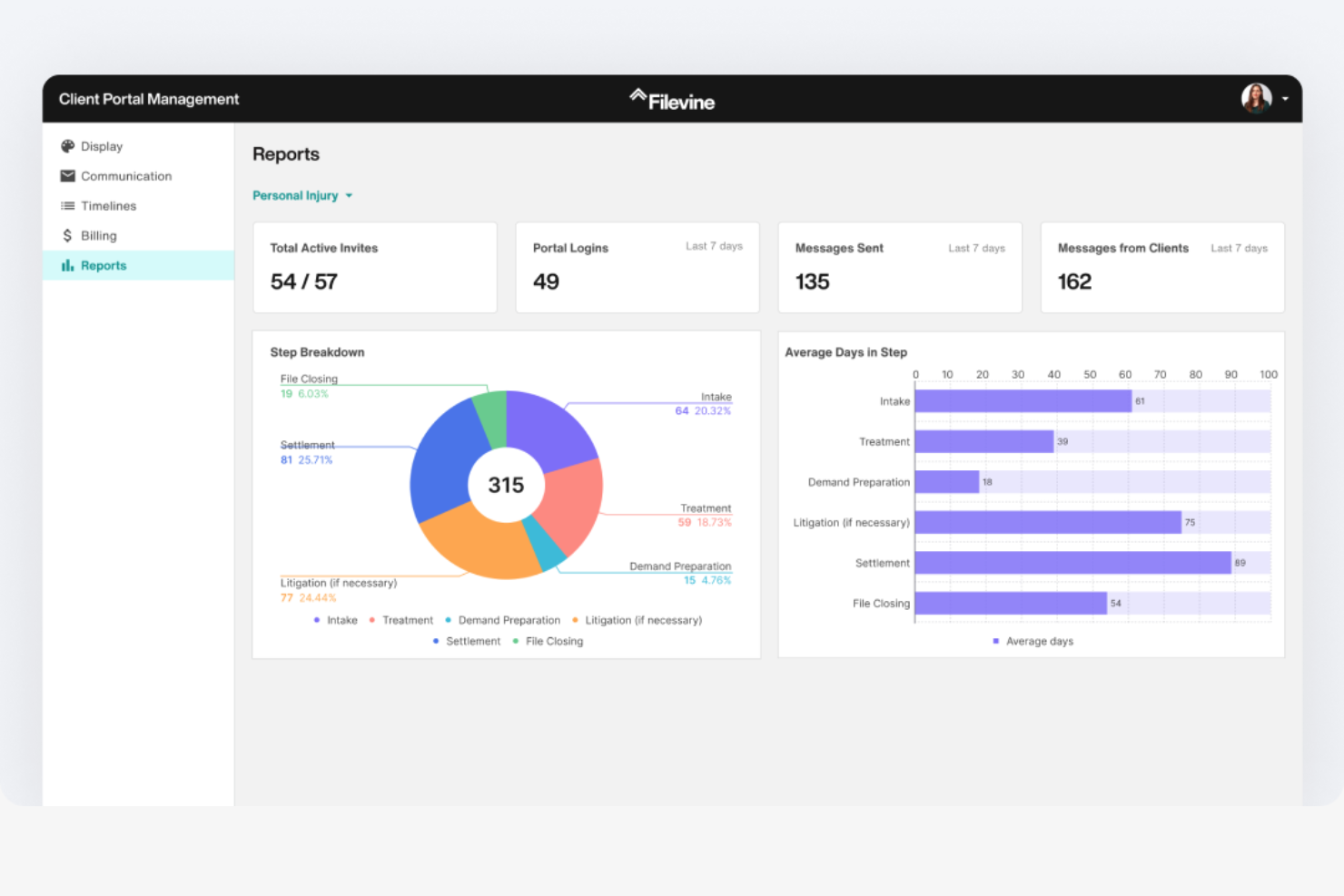Screen dimensions: 1344x896
Task: Click the envelope icon next to Communication
Action: pyautogui.click(x=68, y=175)
